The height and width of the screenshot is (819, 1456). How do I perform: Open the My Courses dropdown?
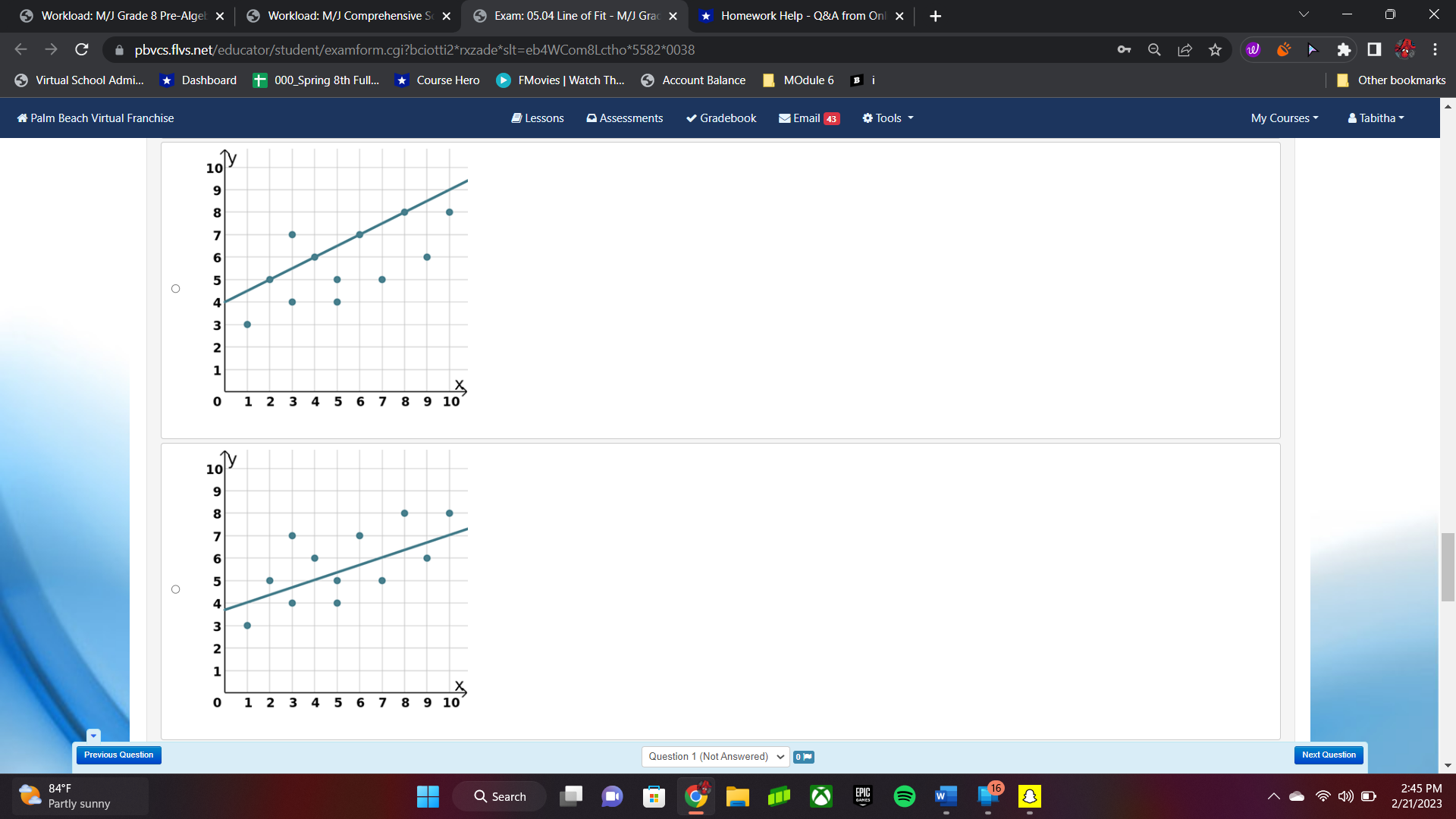tap(1284, 118)
